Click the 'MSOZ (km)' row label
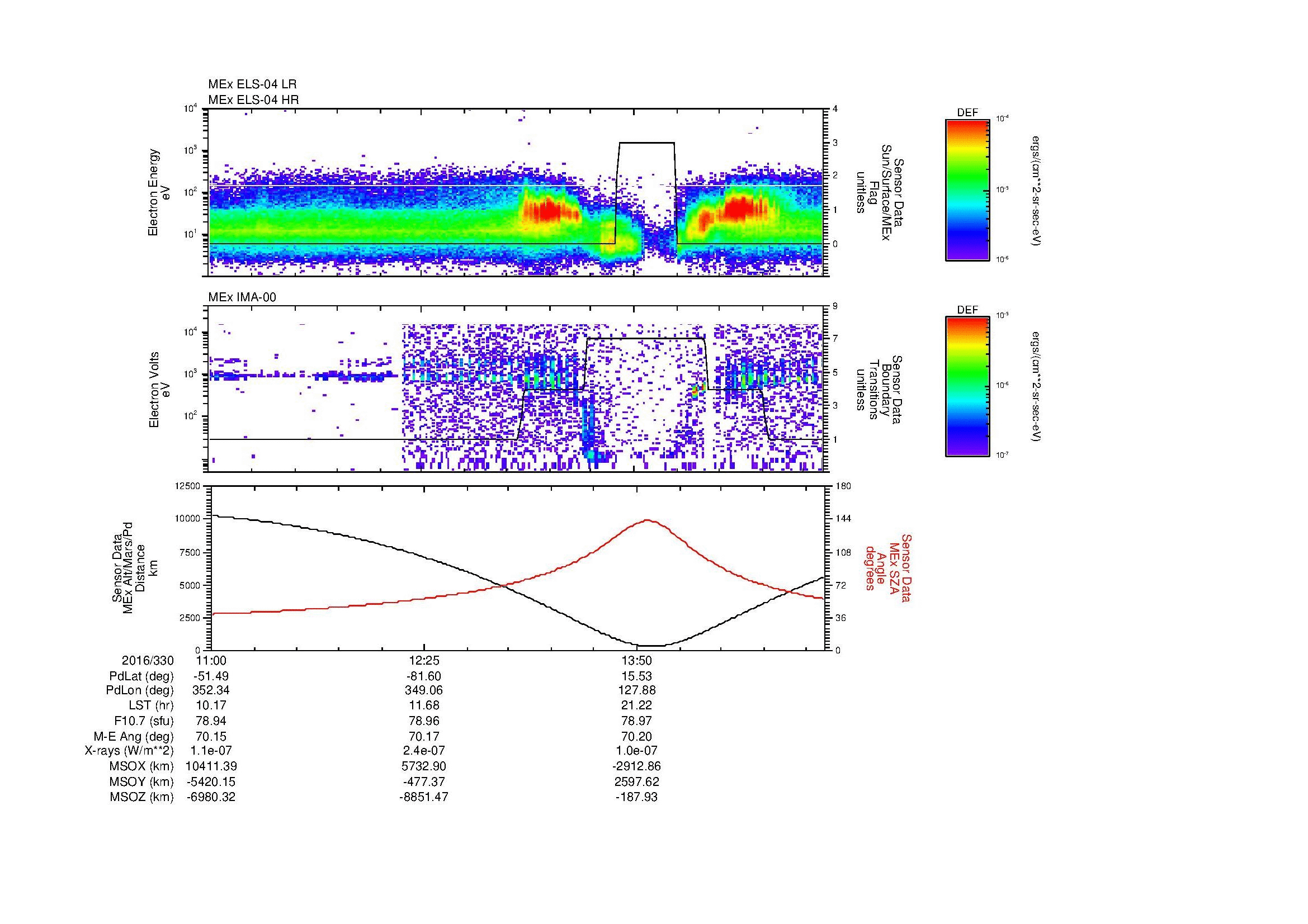This screenshot has width=1308, height=924. 141,797
